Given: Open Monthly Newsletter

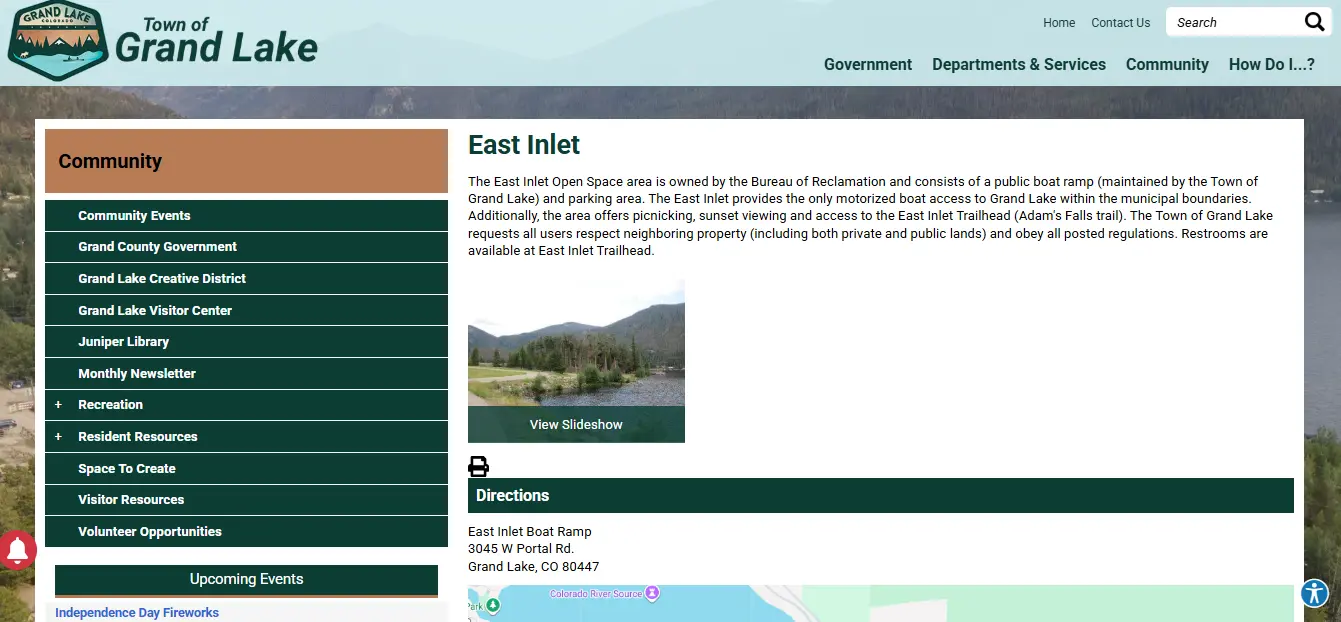Looking at the screenshot, I should 246,374.
